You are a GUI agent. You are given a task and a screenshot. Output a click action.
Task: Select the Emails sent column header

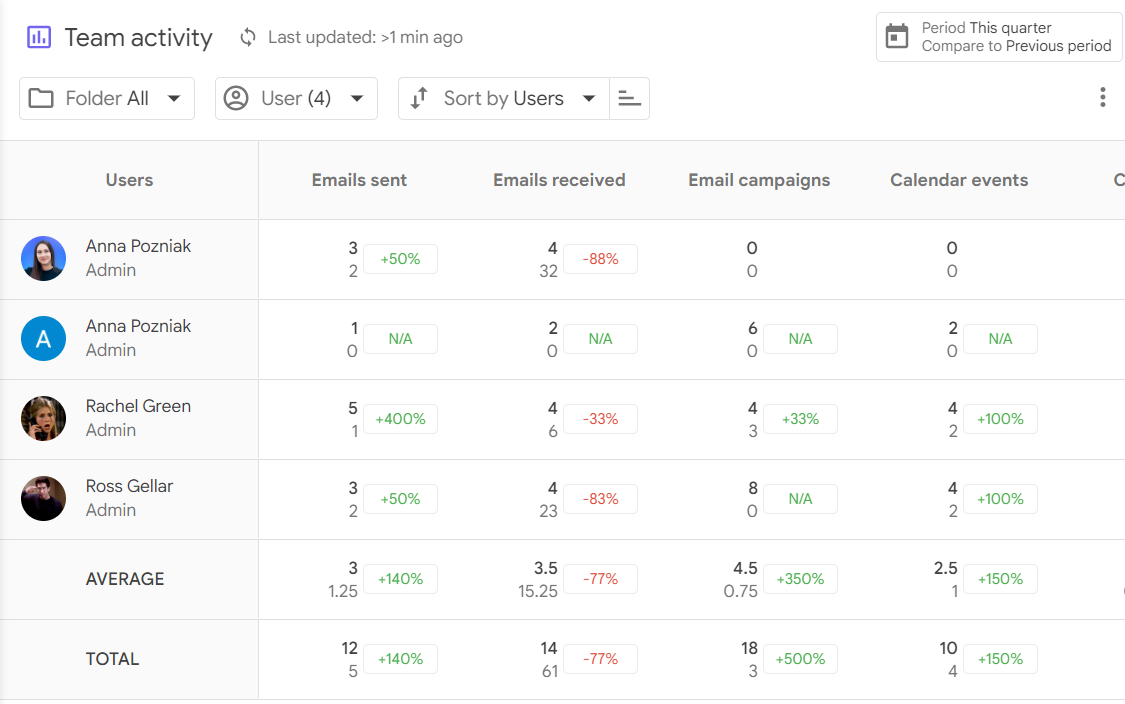click(x=359, y=180)
